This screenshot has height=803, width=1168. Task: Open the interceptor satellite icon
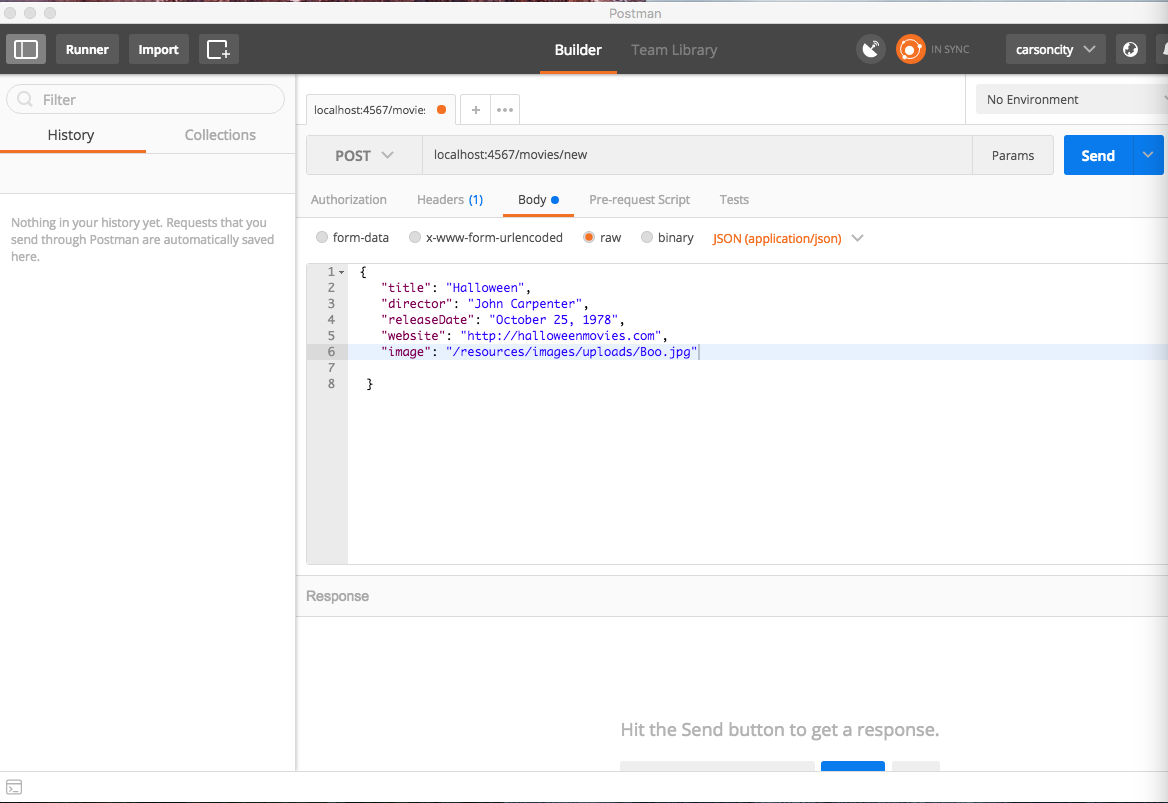click(871, 49)
